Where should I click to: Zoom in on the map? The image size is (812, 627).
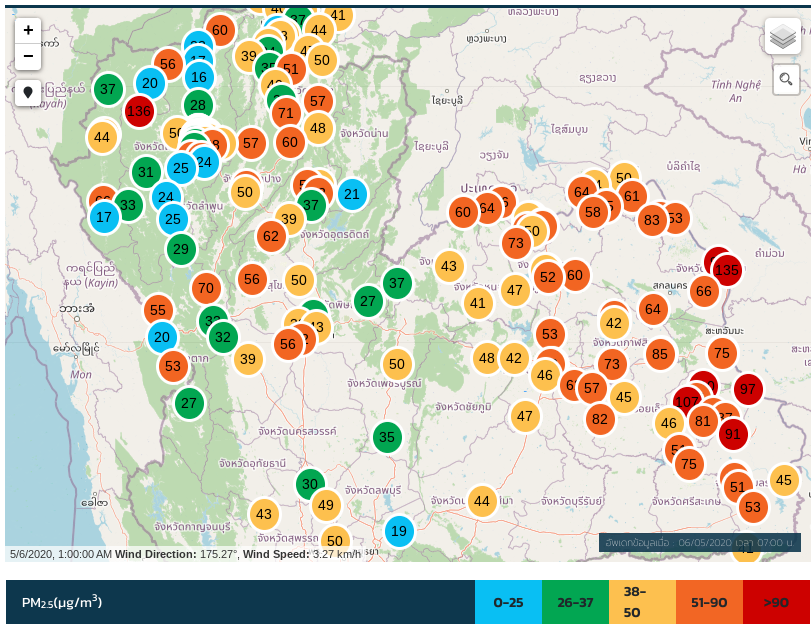pos(28,30)
